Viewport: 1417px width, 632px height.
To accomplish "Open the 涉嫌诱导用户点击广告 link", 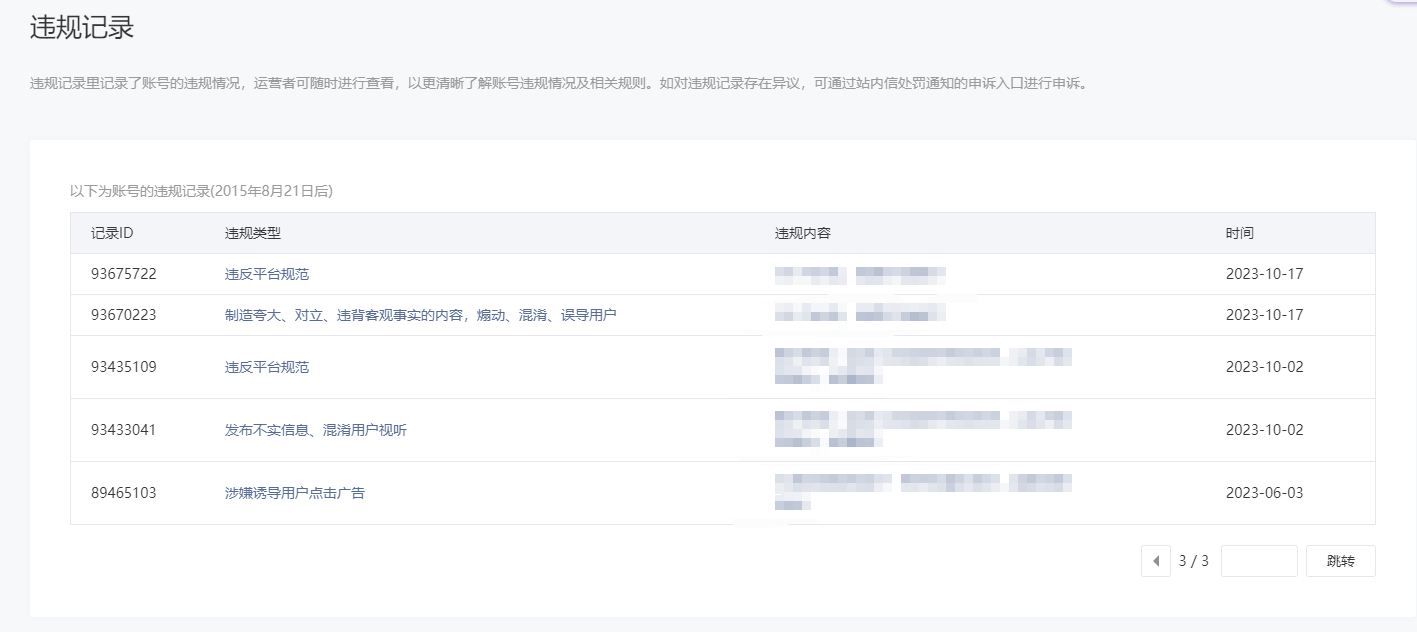I will 294,493.
